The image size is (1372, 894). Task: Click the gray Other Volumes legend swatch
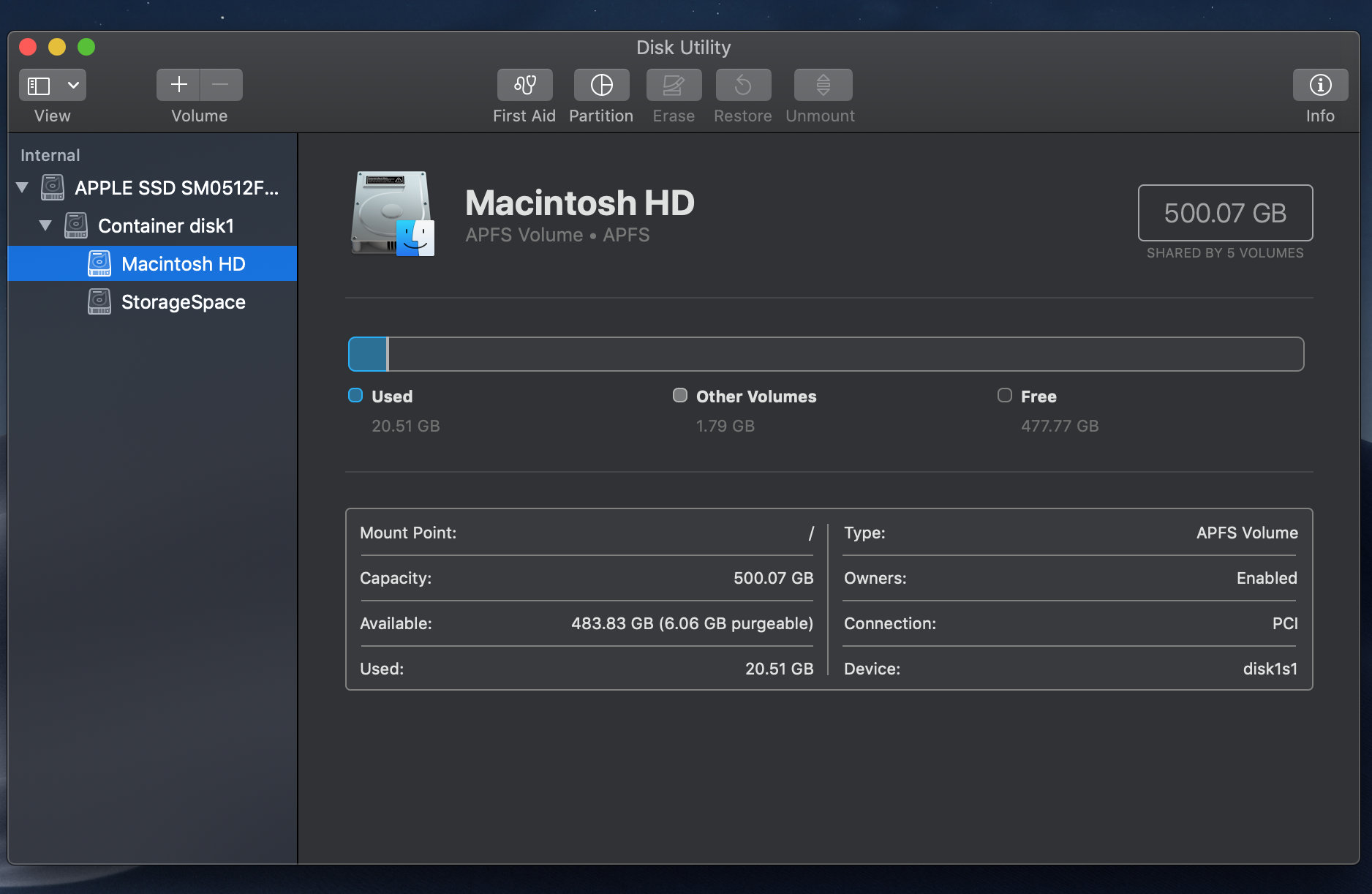pyautogui.click(x=680, y=395)
